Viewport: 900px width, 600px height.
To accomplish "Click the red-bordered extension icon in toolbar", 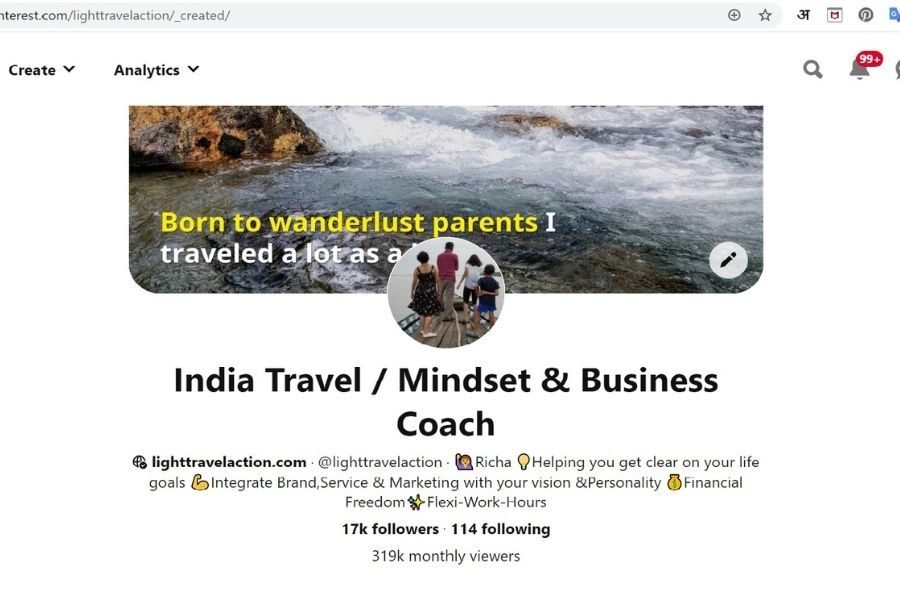I will coord(835,16).
